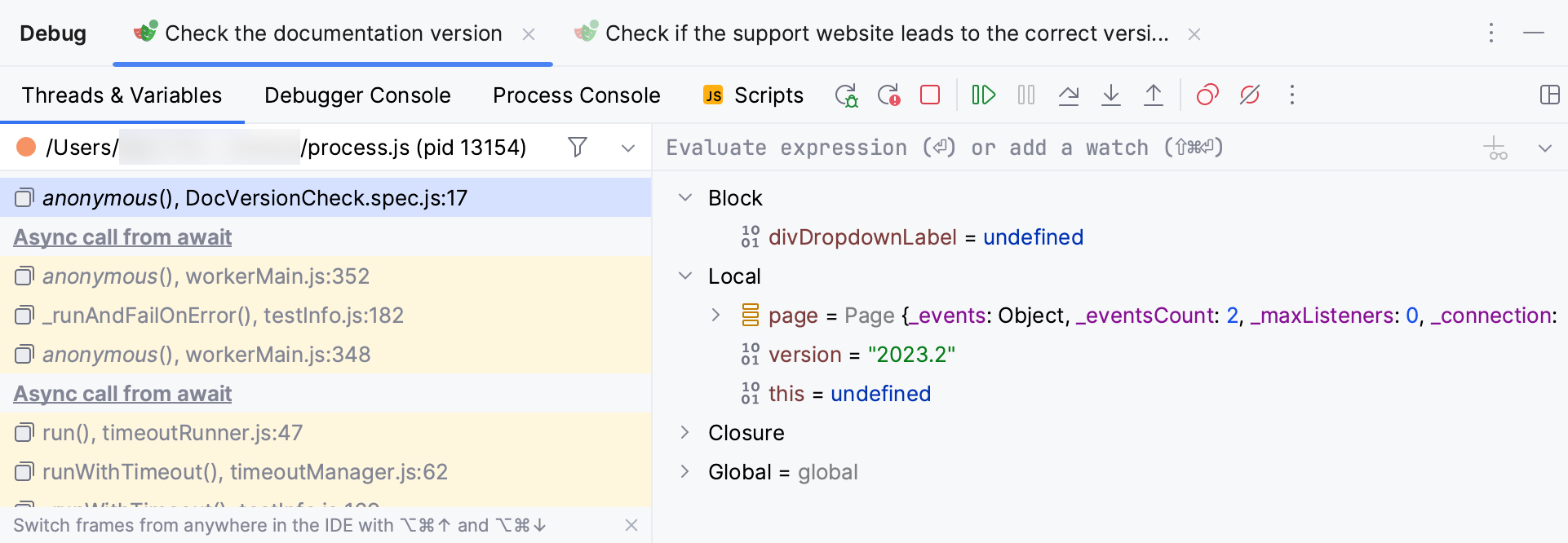Expand the page variable node

click(x=715, y=316)
